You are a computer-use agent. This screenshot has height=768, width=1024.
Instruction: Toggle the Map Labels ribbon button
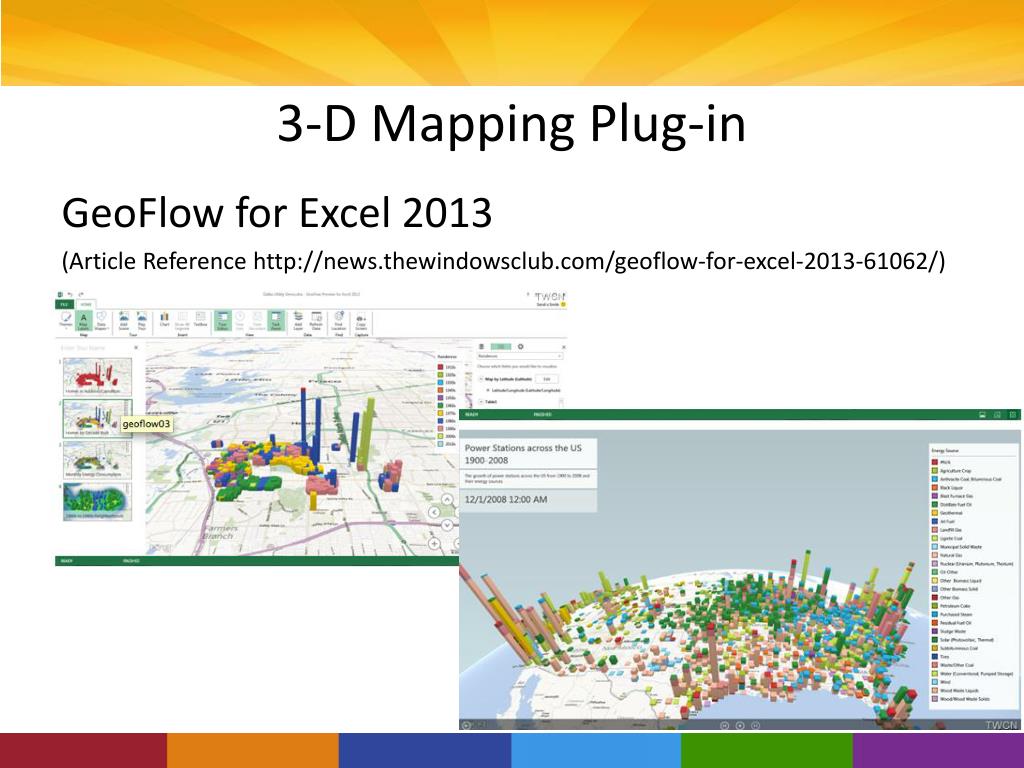84,320
